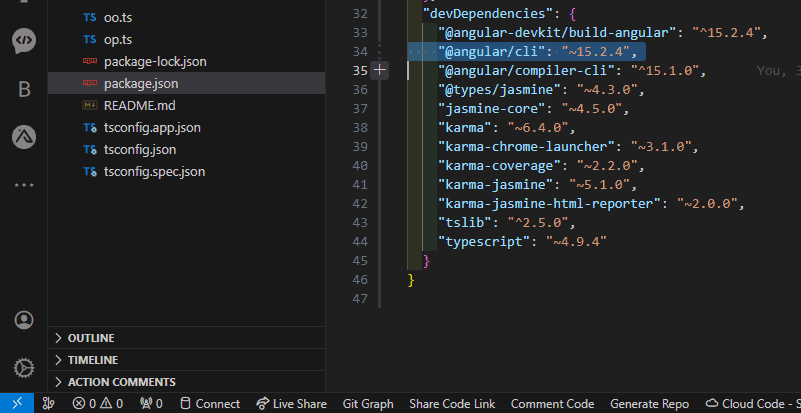Viewport: 801px width, 413px height.
Task: Click the git blame annotation on line 35
Action: pyautogui.click(x=779, y=71)
